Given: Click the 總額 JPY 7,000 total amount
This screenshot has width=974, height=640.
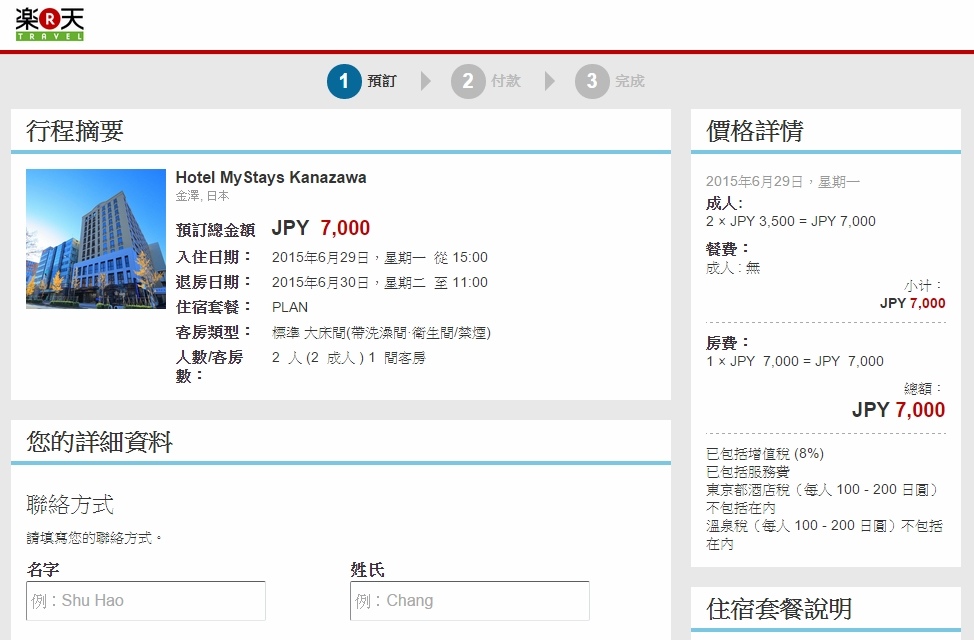Looking at the screenshot, I should coord(898,409).
